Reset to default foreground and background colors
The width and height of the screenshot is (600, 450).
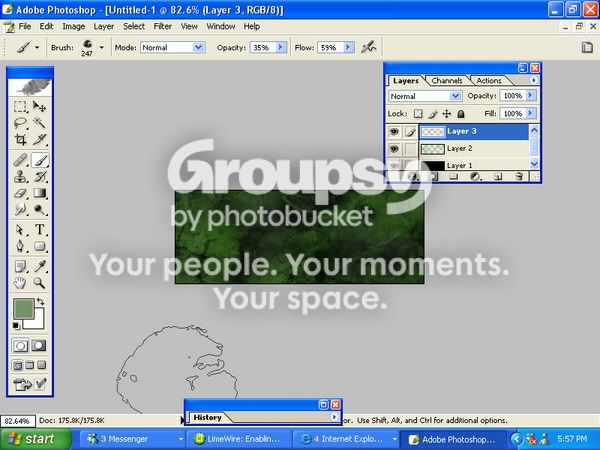point(16,326)
